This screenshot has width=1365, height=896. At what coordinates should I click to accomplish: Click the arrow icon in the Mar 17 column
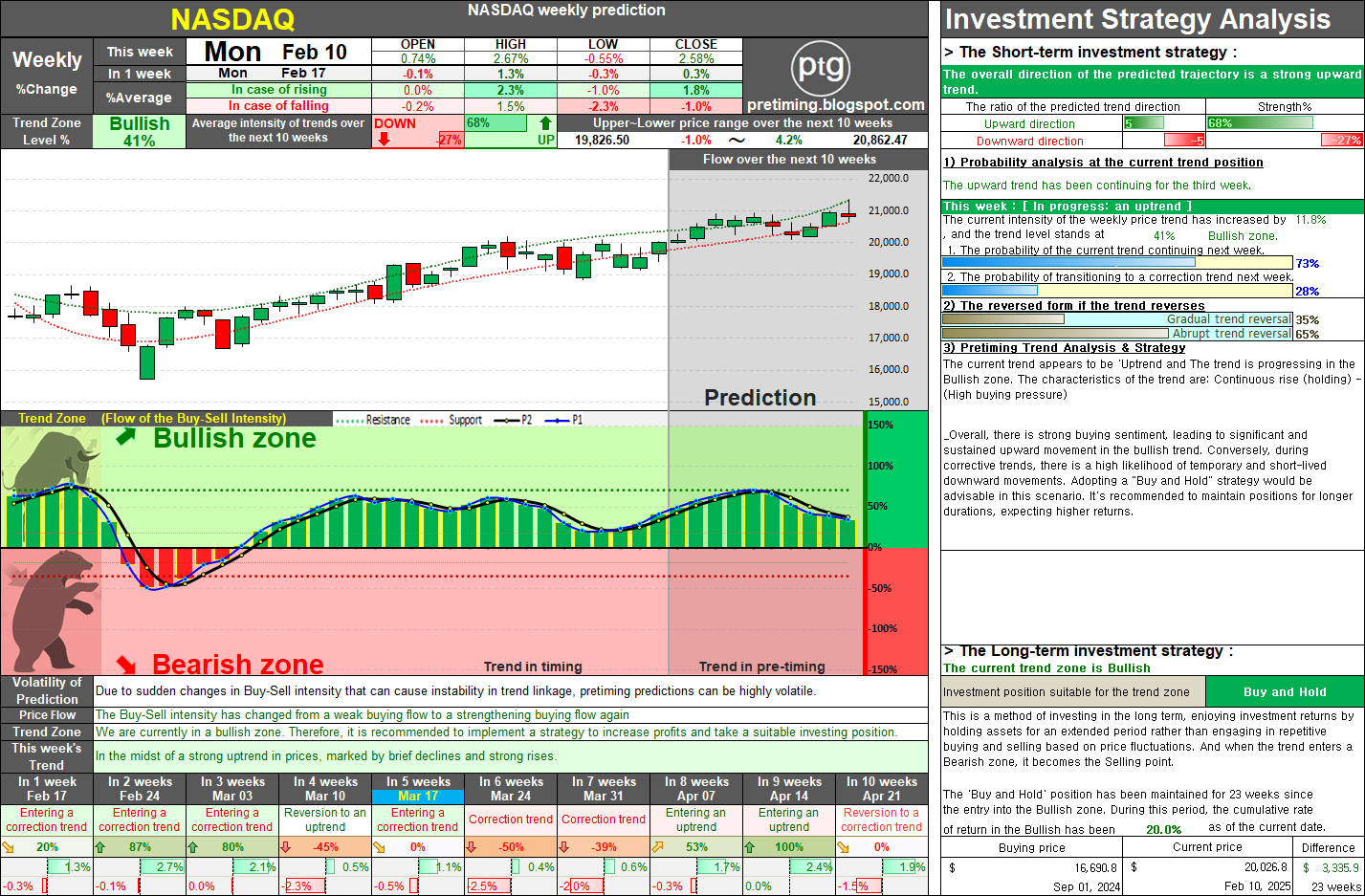pos(379,847)
